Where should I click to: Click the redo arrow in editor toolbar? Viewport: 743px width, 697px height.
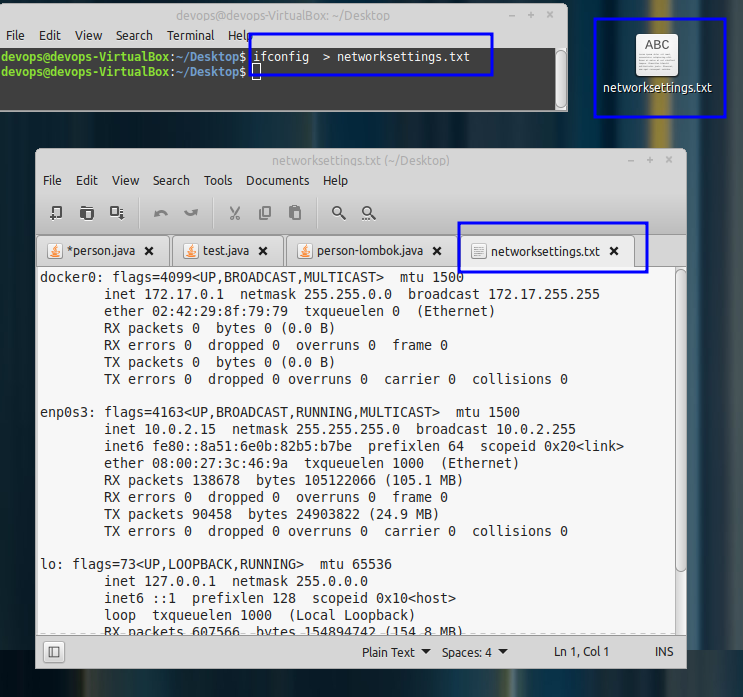coord(191,213)
